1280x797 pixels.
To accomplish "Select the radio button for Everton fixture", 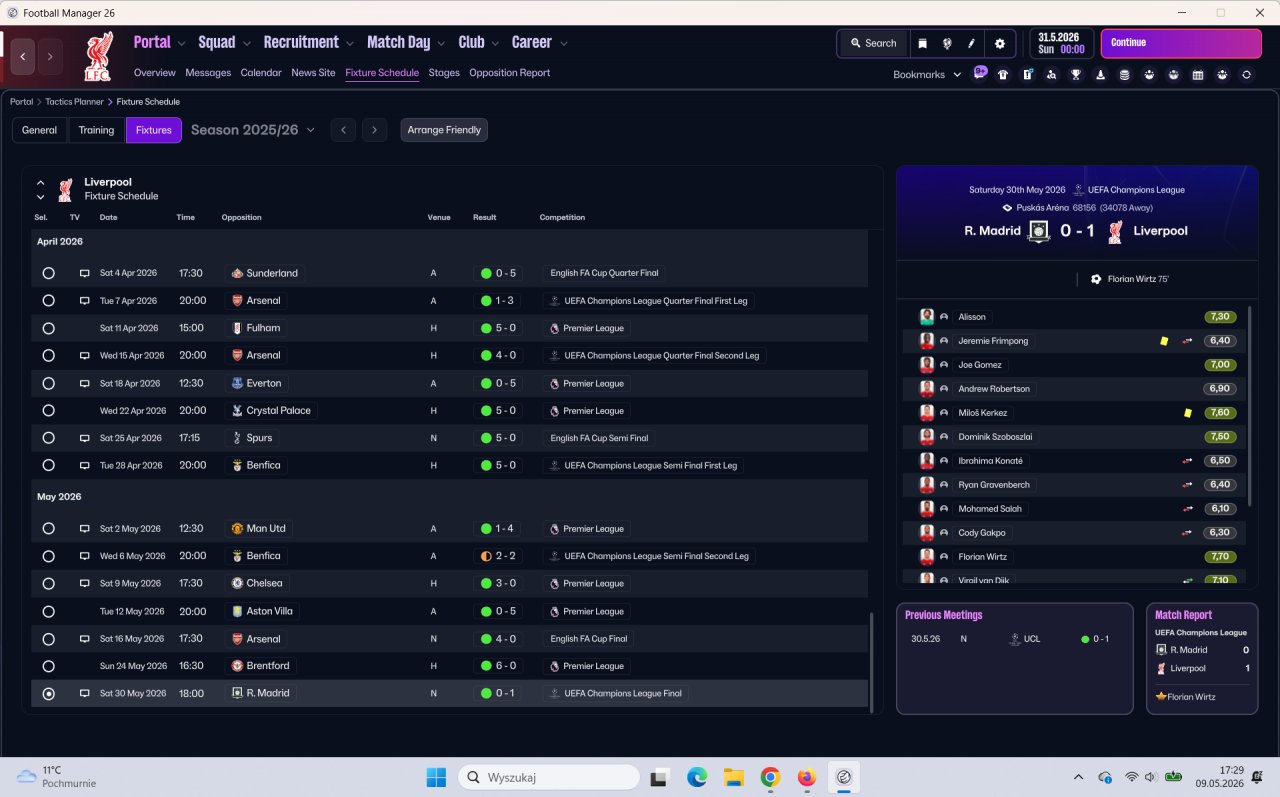I will 49,383.
